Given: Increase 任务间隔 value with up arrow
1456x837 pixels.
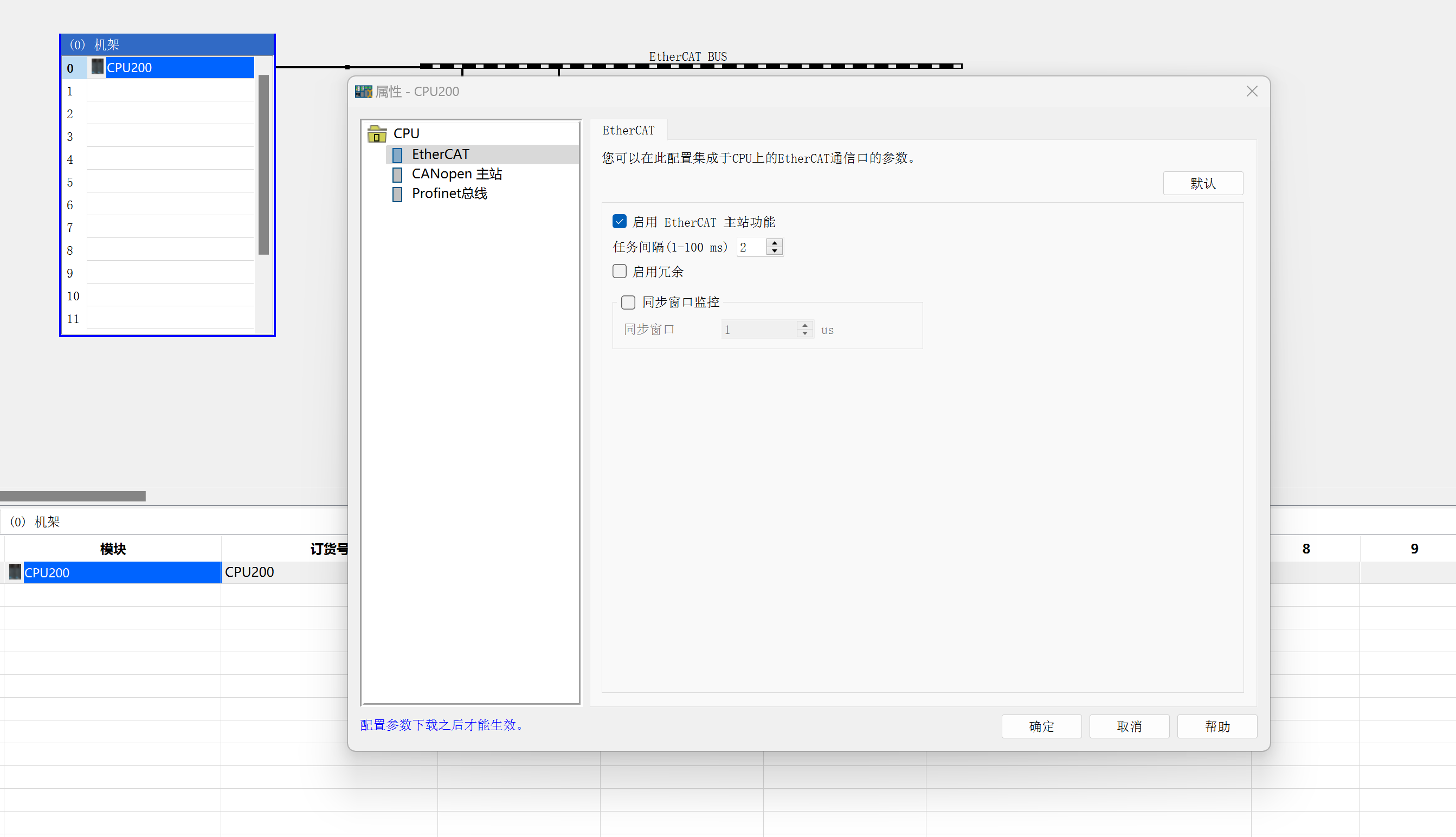Looking at the screenshot, I should [x=775, y=243].
